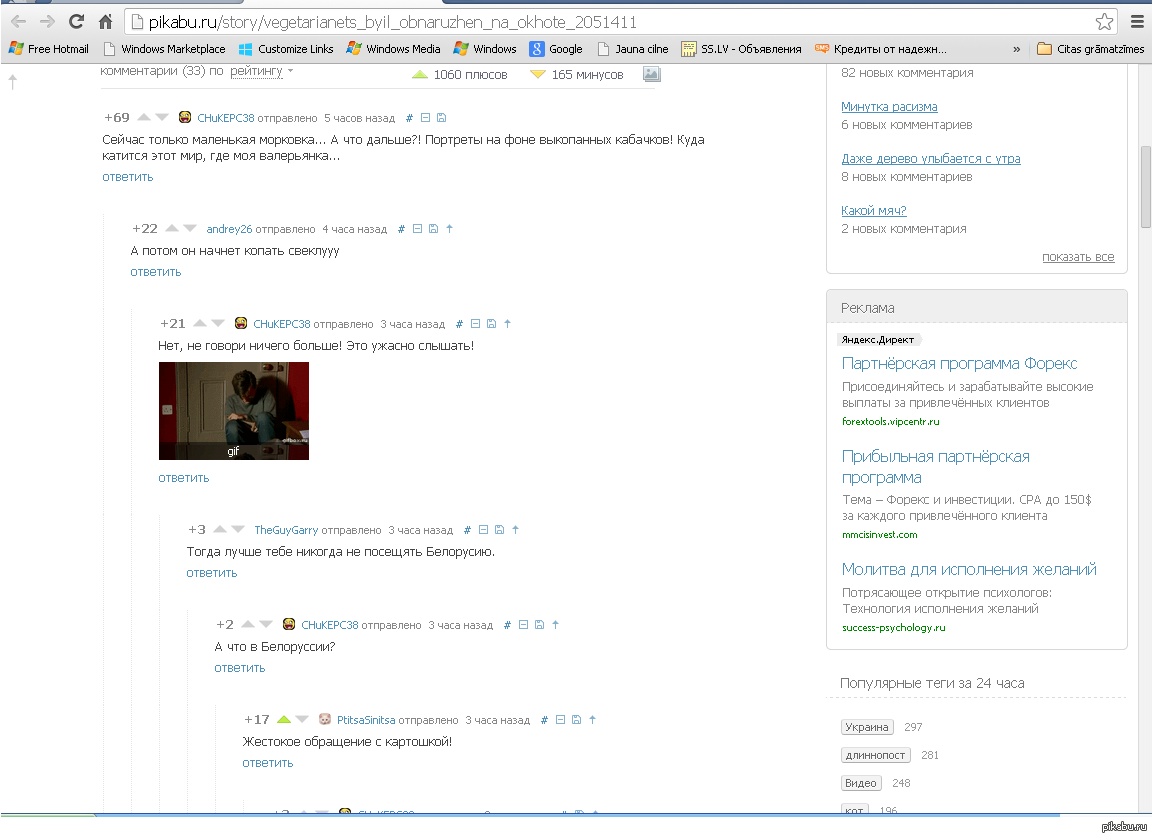The height and width of the screenshot is (838, 1152).
Task: Click the page vertical scrollbar thumb
Action: [1145, 187]
